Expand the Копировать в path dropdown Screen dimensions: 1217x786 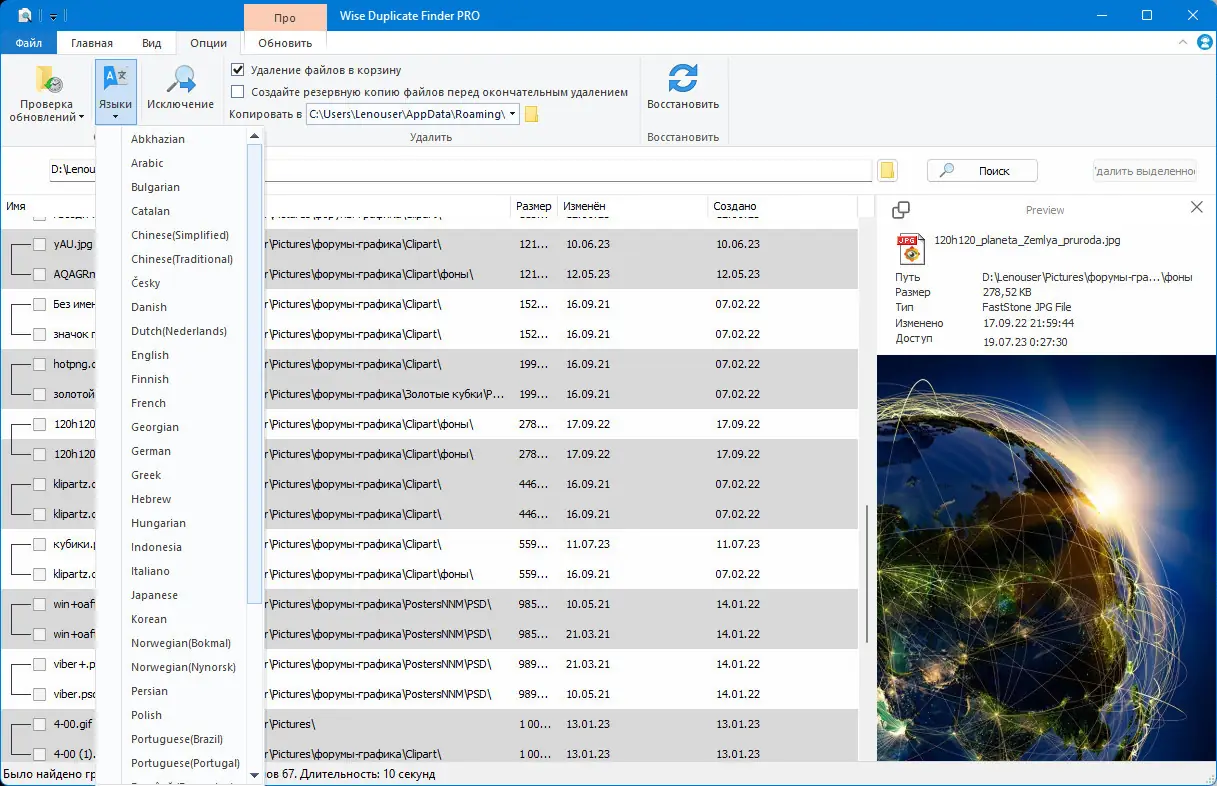click(513, 114)
